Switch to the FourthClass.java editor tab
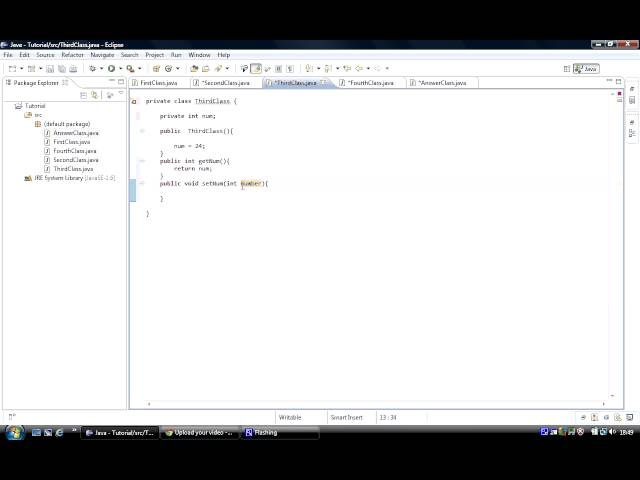 [371, 83]
